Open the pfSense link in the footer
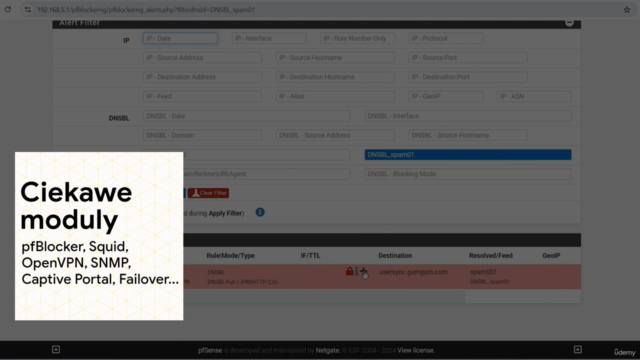Viewport: 640px width, 360px height. tap(210, 350)
